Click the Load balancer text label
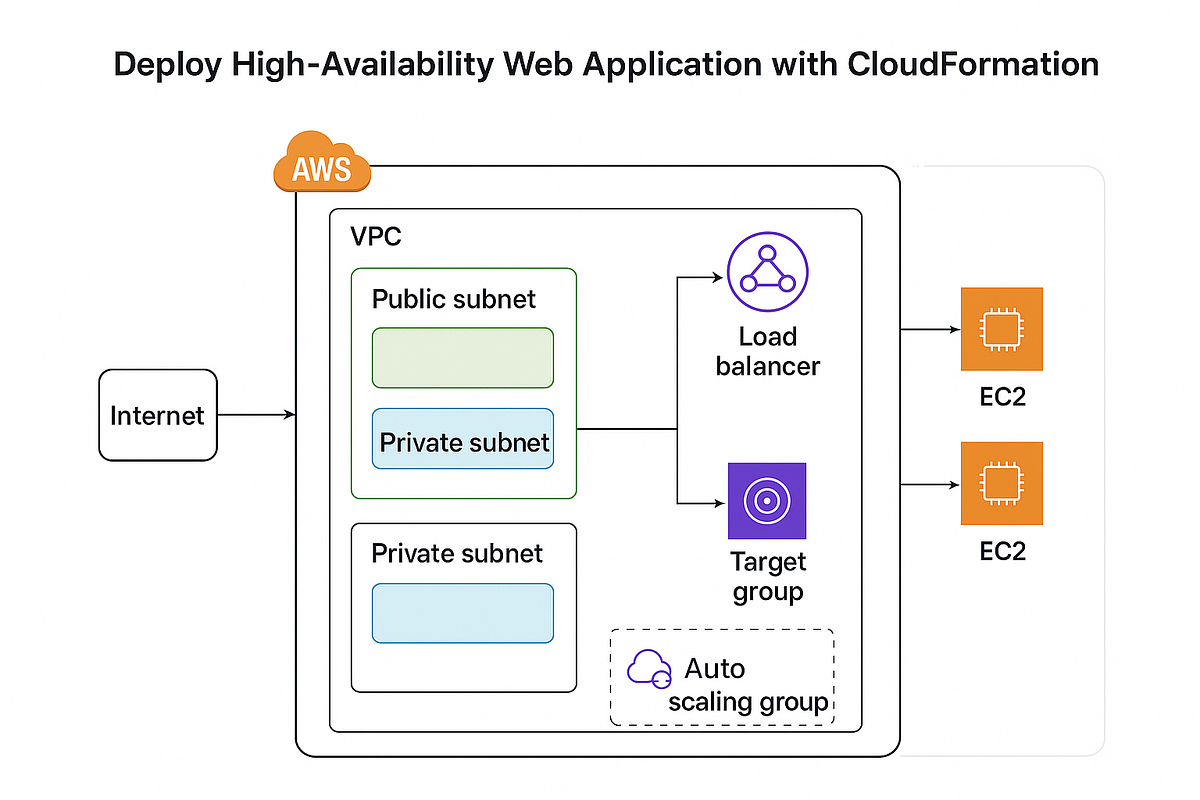The width and height of the screenshot is (1200, 800). [767, 351]
